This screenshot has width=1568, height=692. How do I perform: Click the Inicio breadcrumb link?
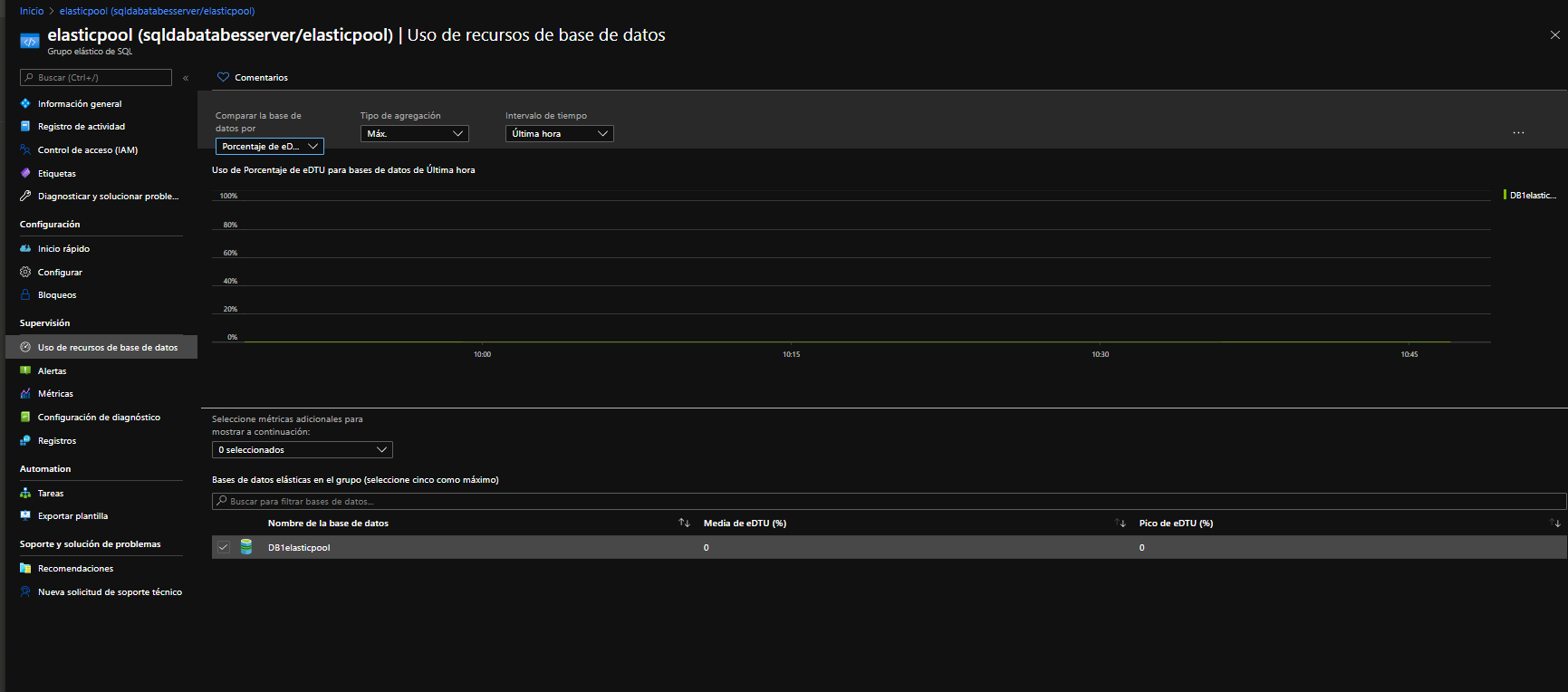coord(32,11)
